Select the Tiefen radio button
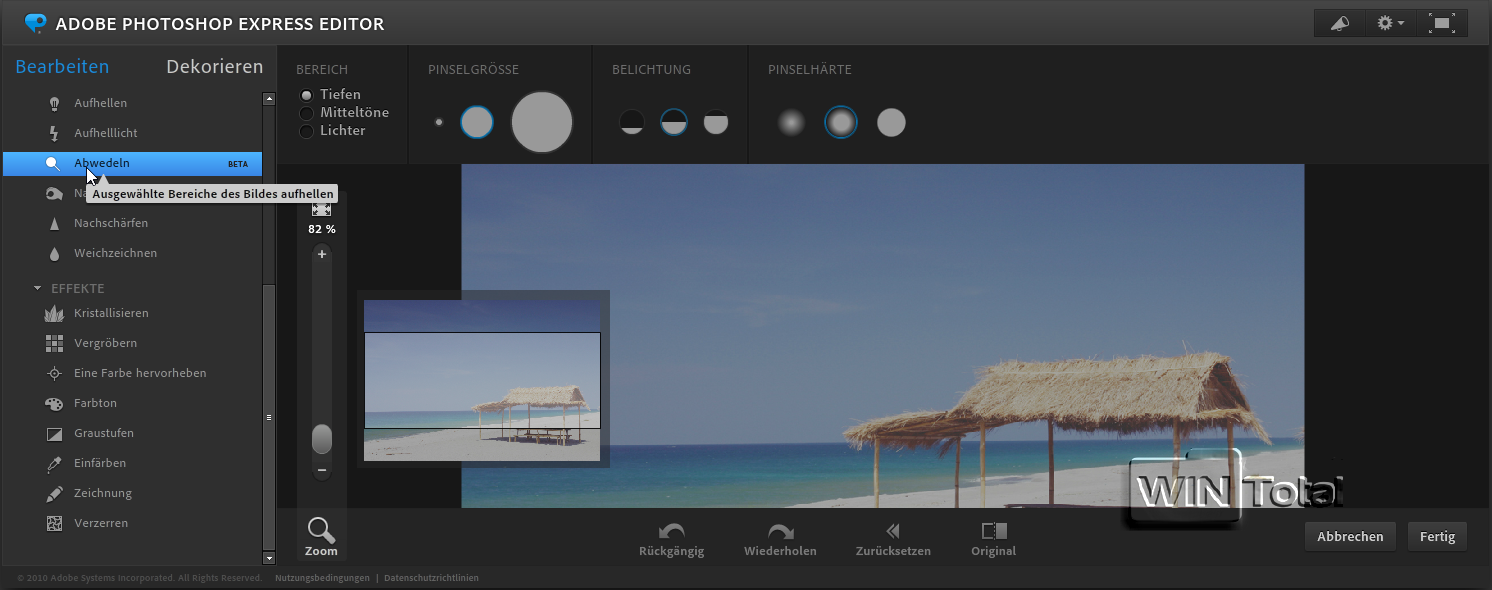Viewport: 1492px width, 590px height. coord(307,95)
